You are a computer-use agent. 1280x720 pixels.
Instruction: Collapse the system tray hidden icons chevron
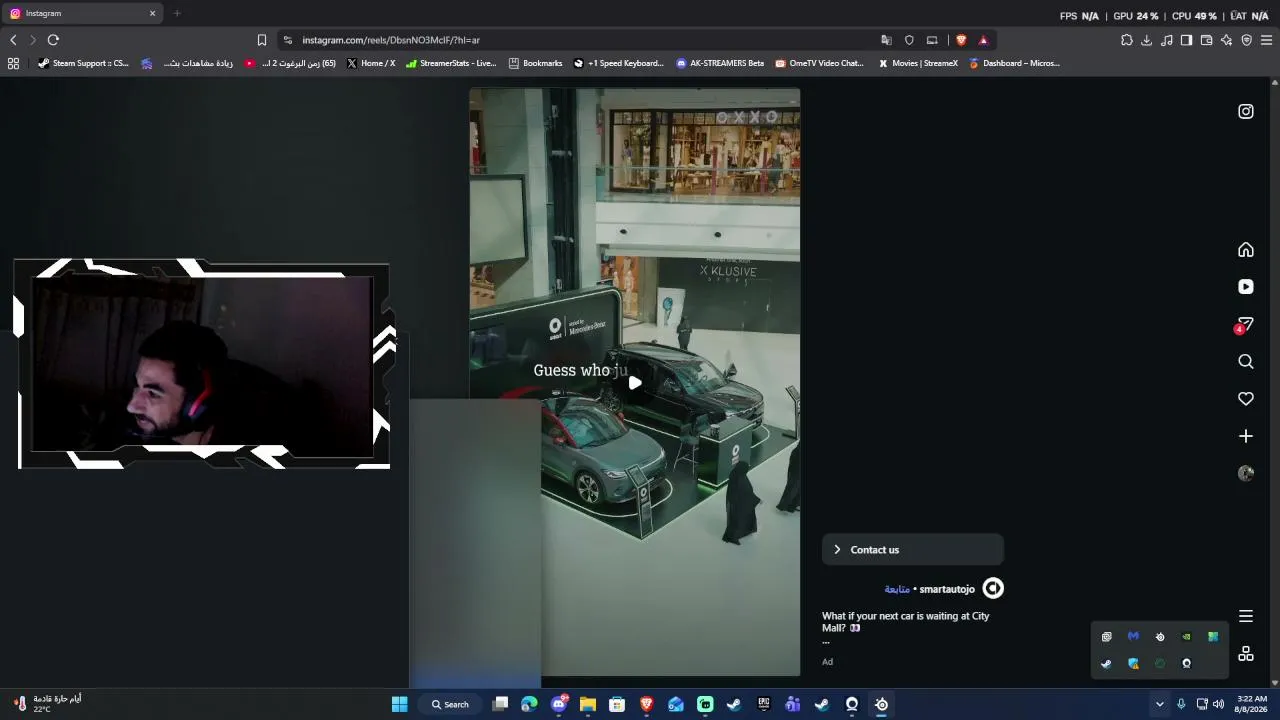point(1160,704)
